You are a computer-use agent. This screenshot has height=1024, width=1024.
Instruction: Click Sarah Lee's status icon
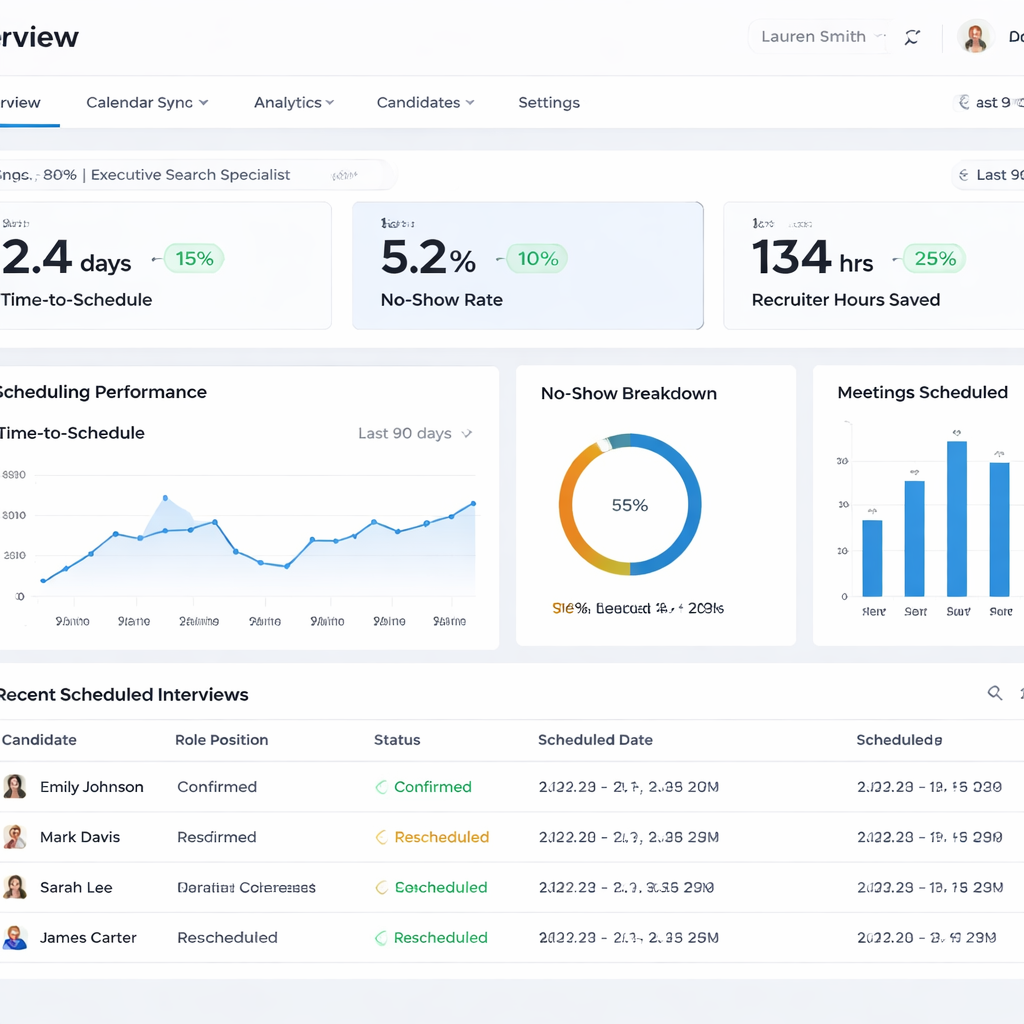click(381, 888)
